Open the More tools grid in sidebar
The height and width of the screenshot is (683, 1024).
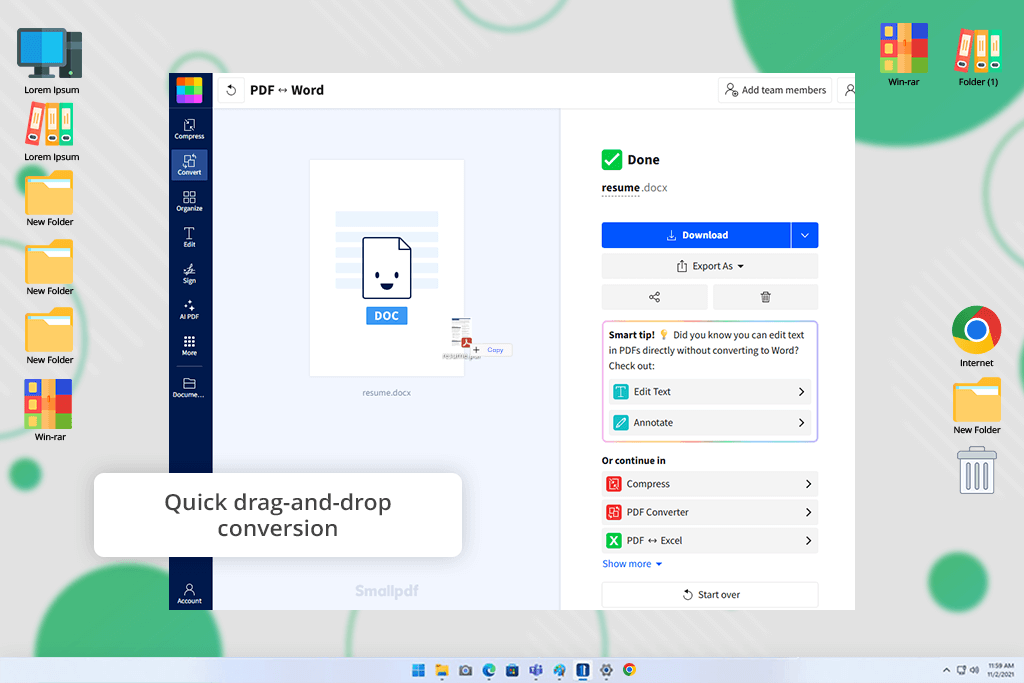click(189, 345)
